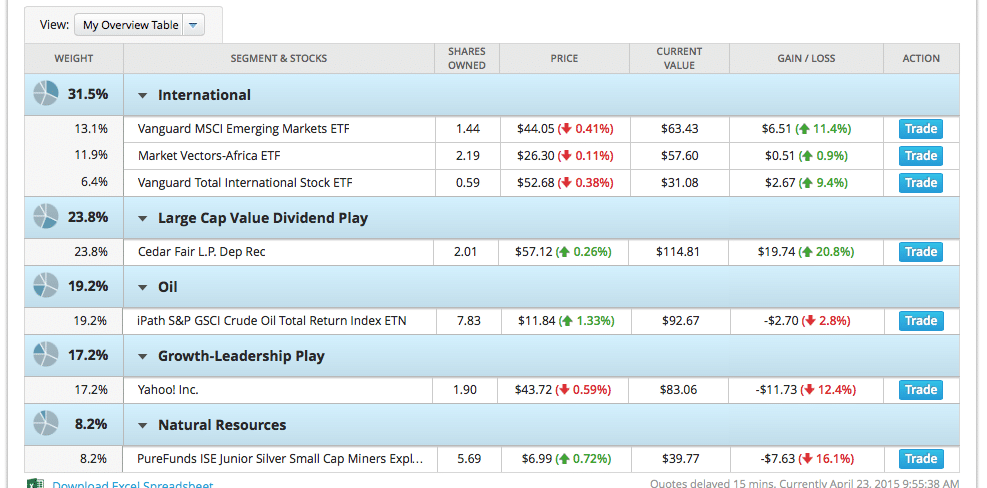This screenshot has height=488, width=987.
Task: Click the Growth-Leadership Play pie chart icon
Action: (x=45, y=355)
